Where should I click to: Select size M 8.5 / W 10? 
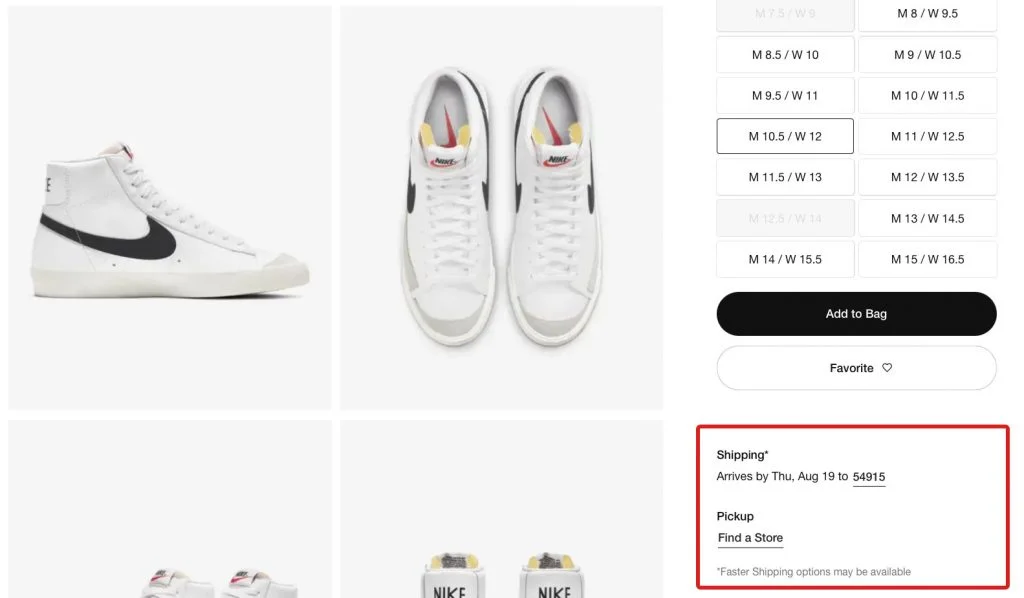tap(785, 55)
